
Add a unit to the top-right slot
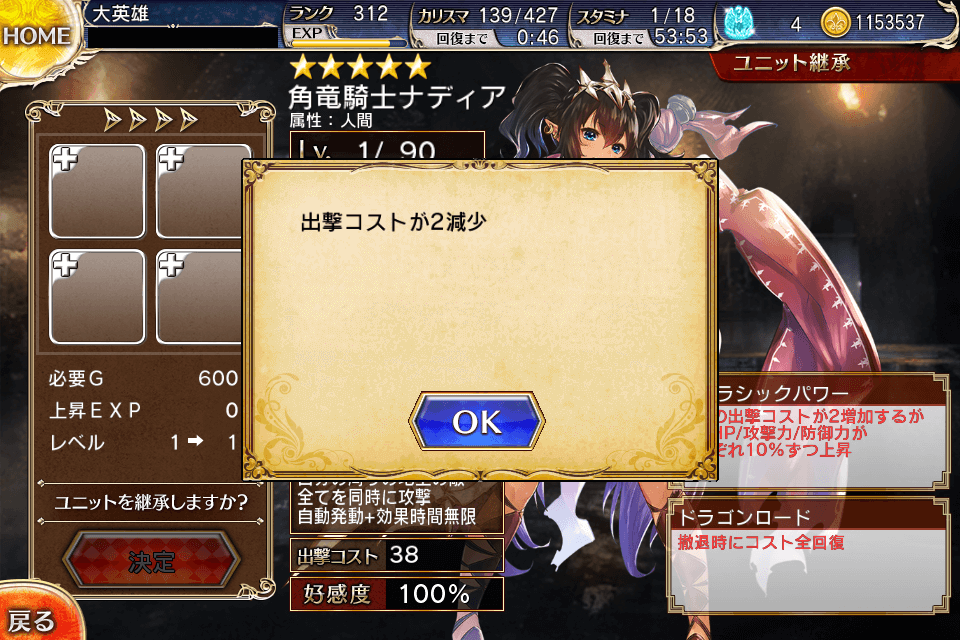point(201,190)
